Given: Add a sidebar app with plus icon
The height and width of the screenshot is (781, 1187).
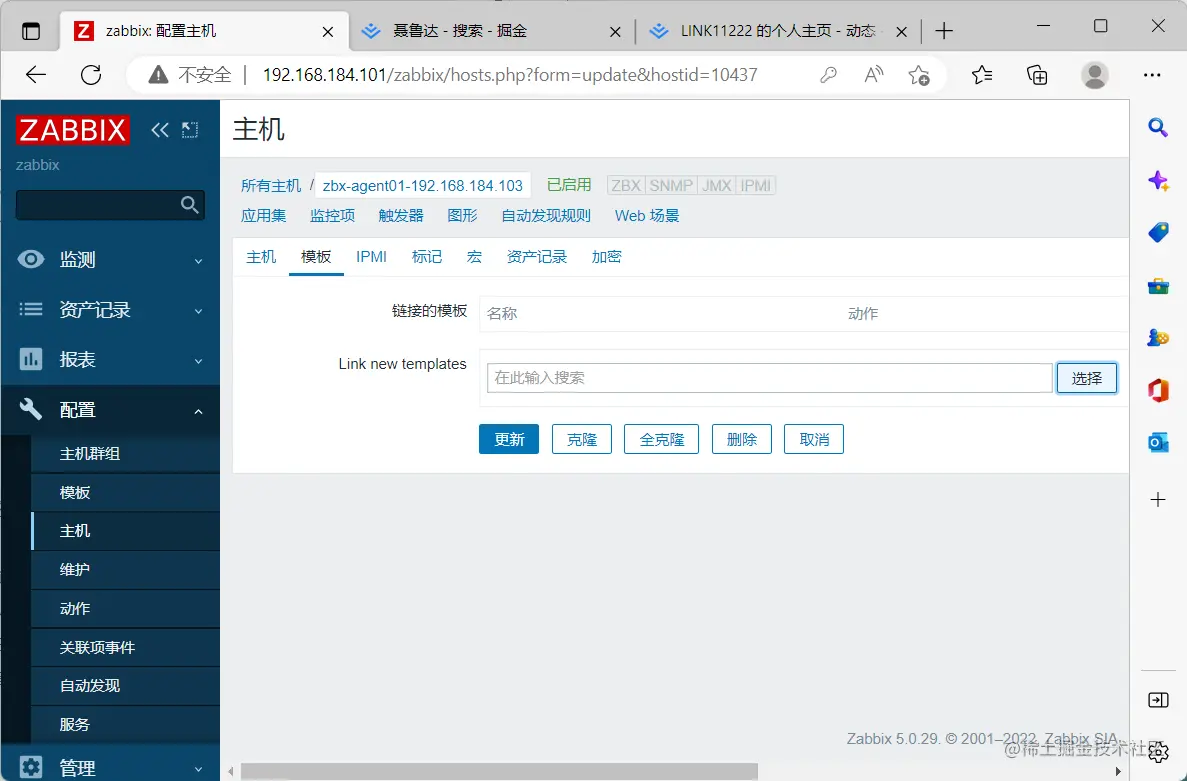Looking at the screenshot, I should coord(1157,499).
